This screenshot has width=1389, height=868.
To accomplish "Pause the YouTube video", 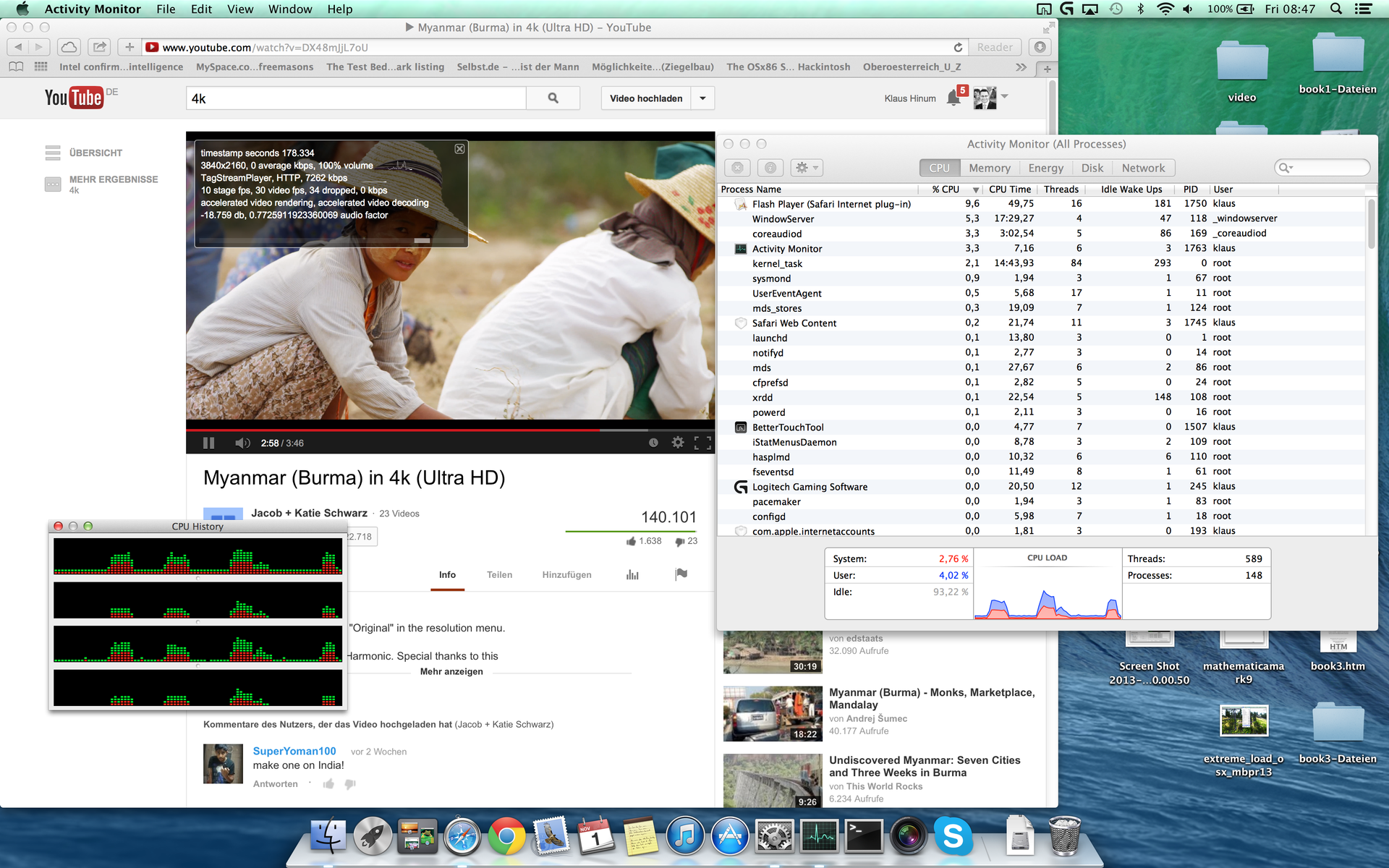I will pos(208,443).
